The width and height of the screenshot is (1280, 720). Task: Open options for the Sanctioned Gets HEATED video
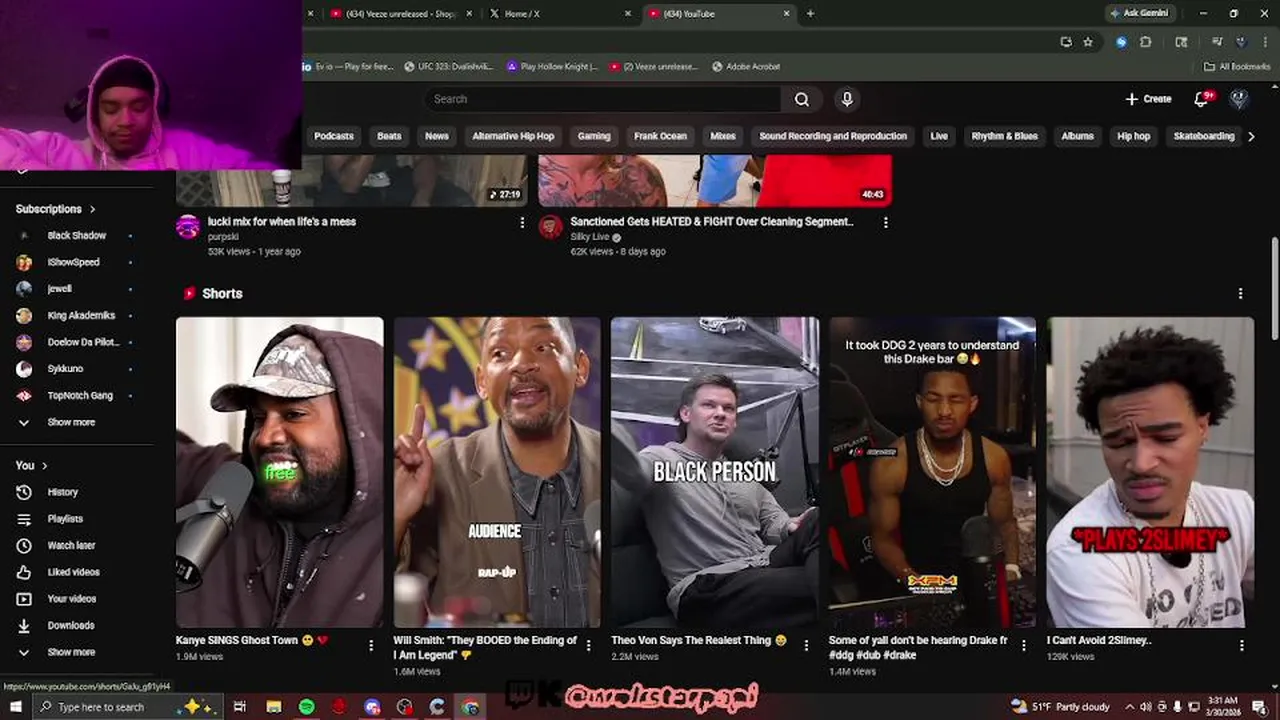[x=885, y=223]
